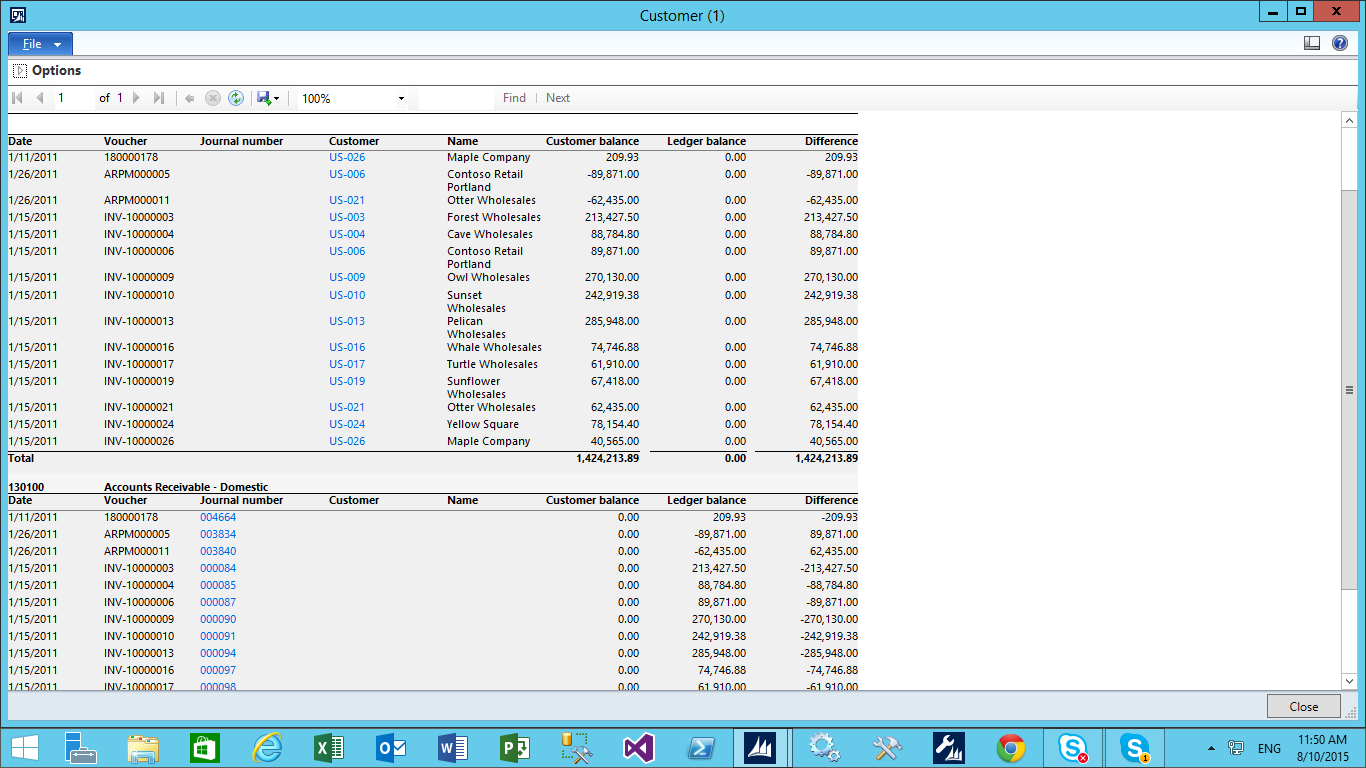
Task: Click scroll up arrow of report
Action: [x=1349, y=120]
